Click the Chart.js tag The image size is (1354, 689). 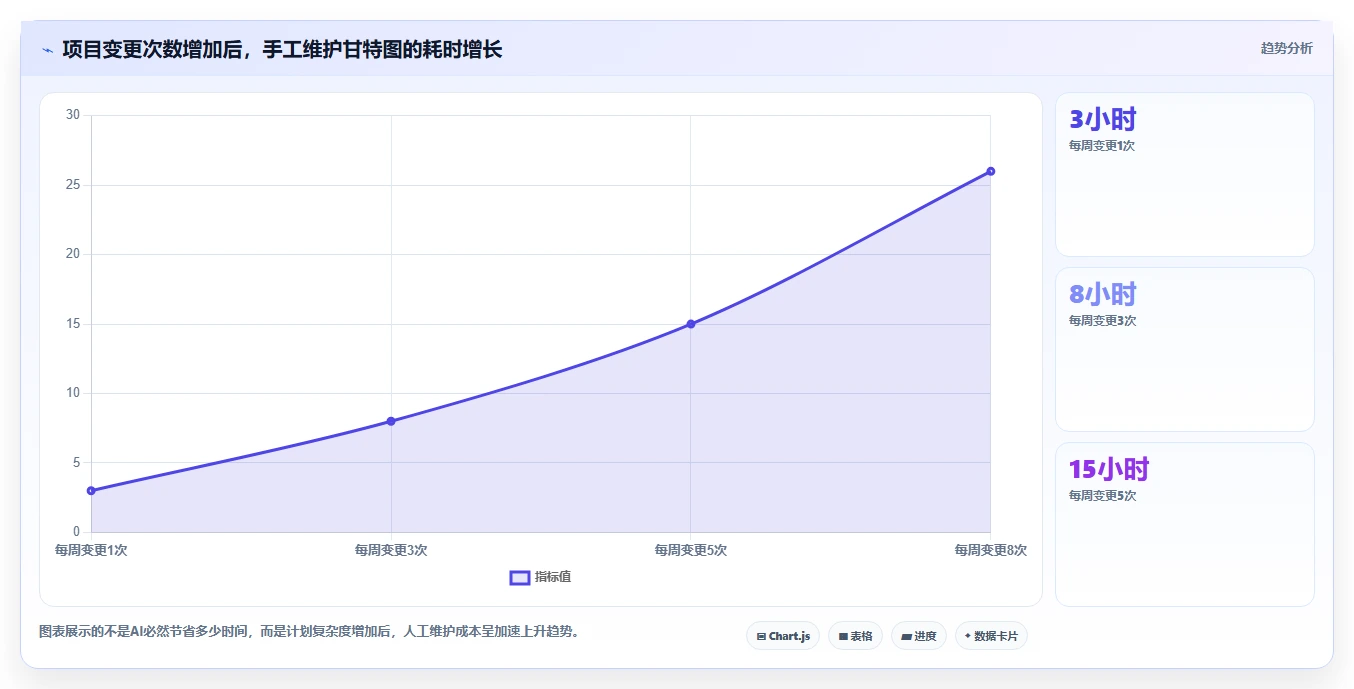(x=783, y=636)
